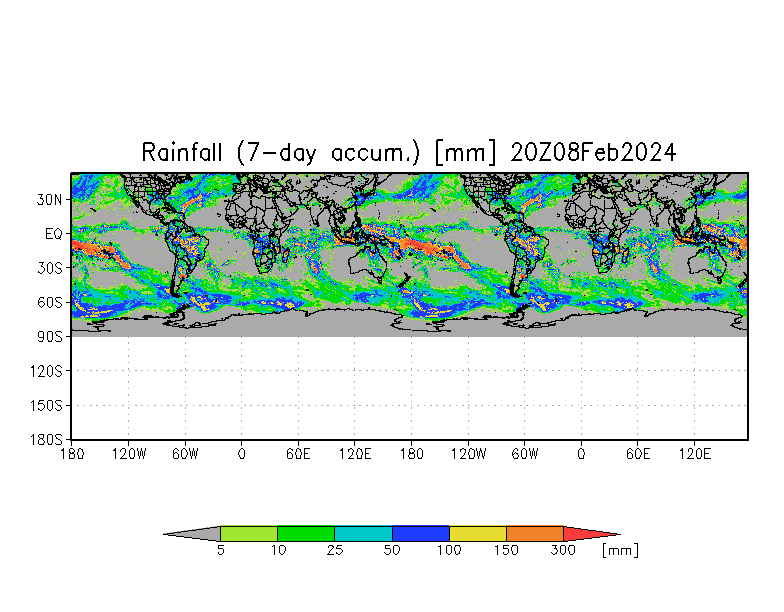Select the dark green 10–25 mm legend swatch

click(x=306, y=534)
